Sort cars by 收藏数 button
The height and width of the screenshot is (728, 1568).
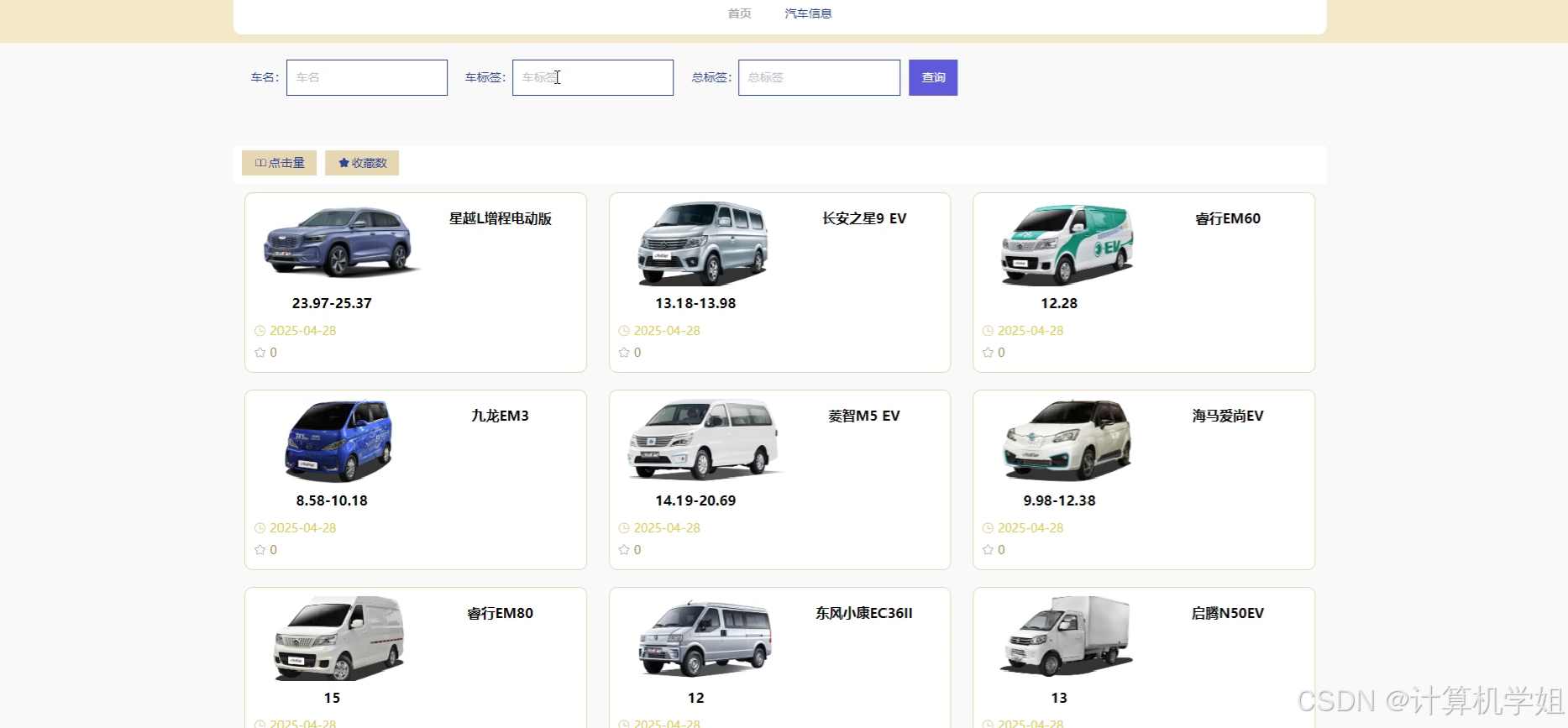click(362, 163)
